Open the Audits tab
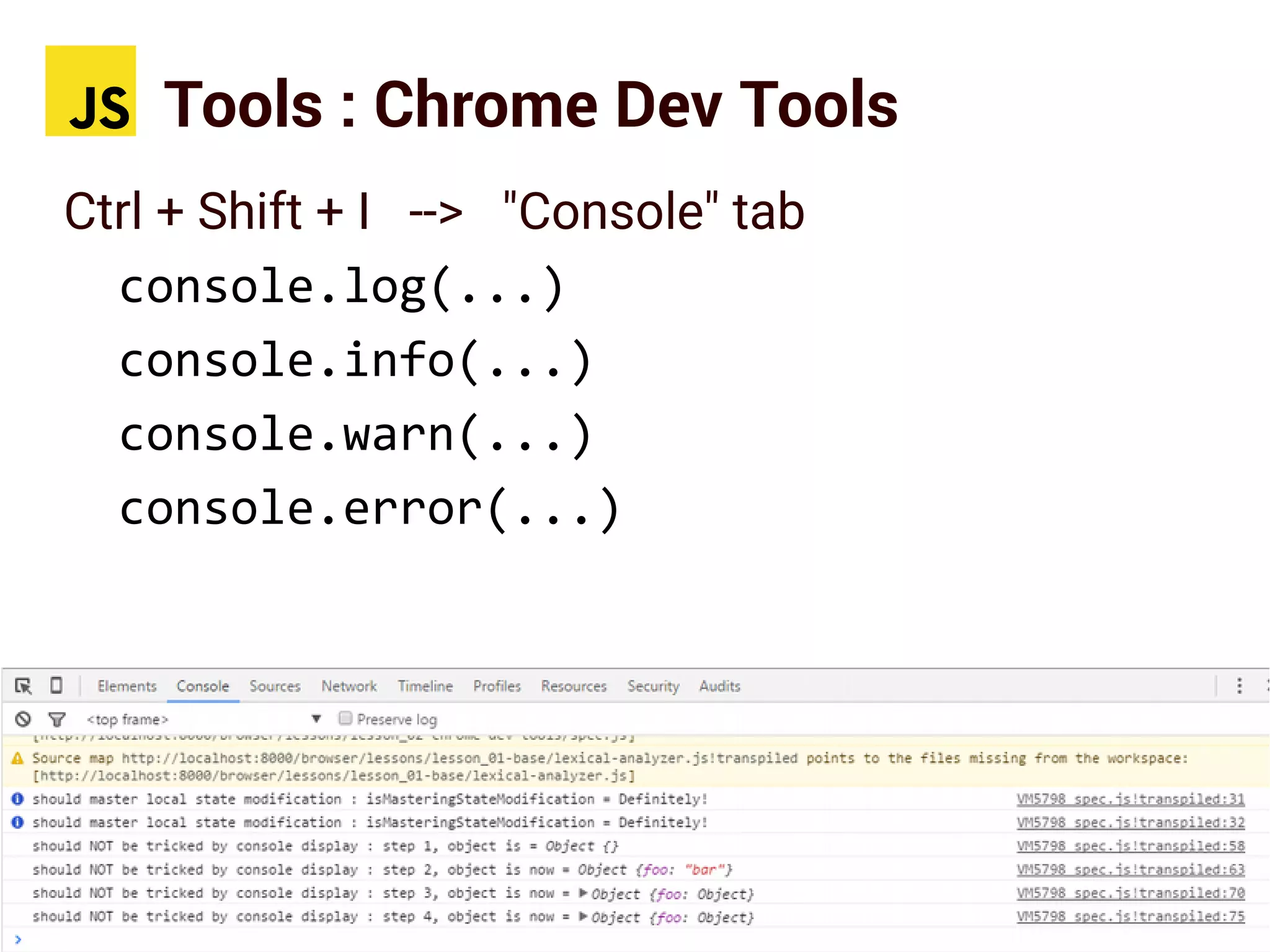 720,686
